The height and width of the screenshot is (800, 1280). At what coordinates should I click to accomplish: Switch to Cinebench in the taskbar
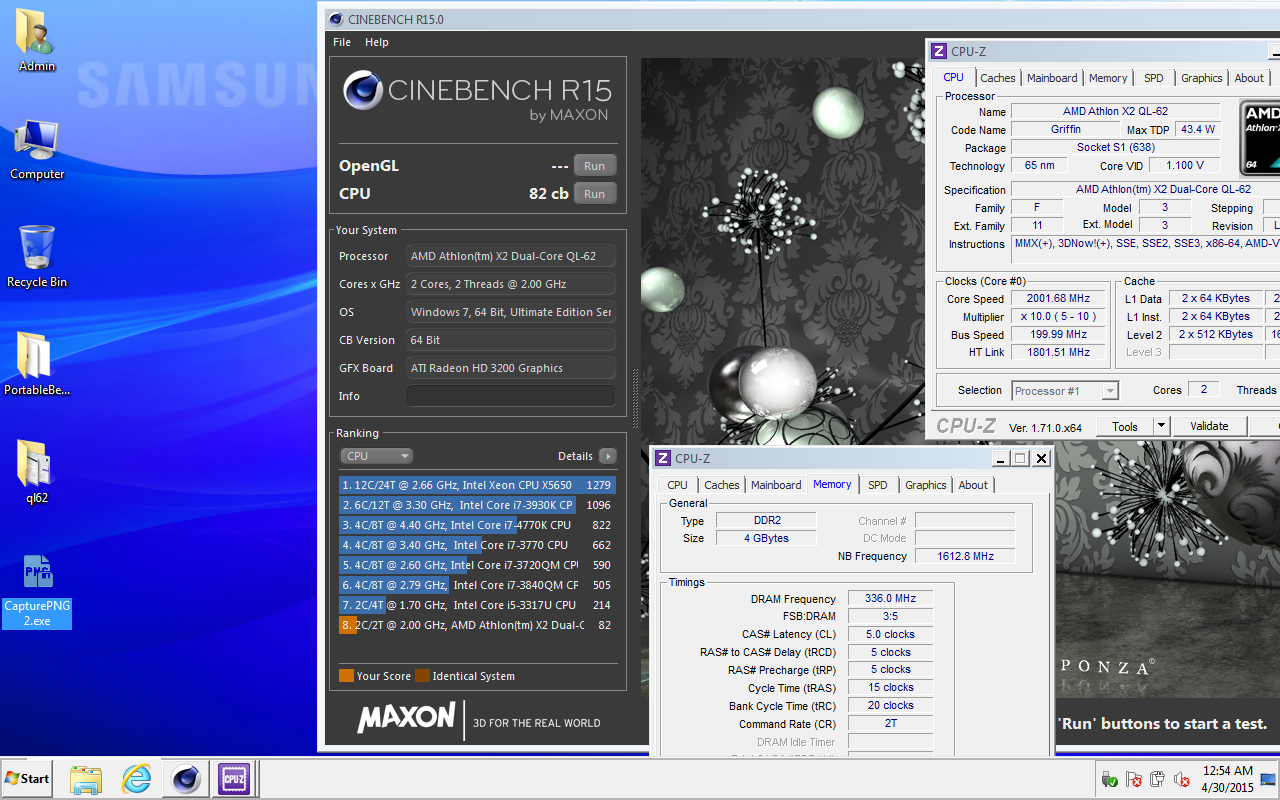pyautogui.click(x=186, y=778)
